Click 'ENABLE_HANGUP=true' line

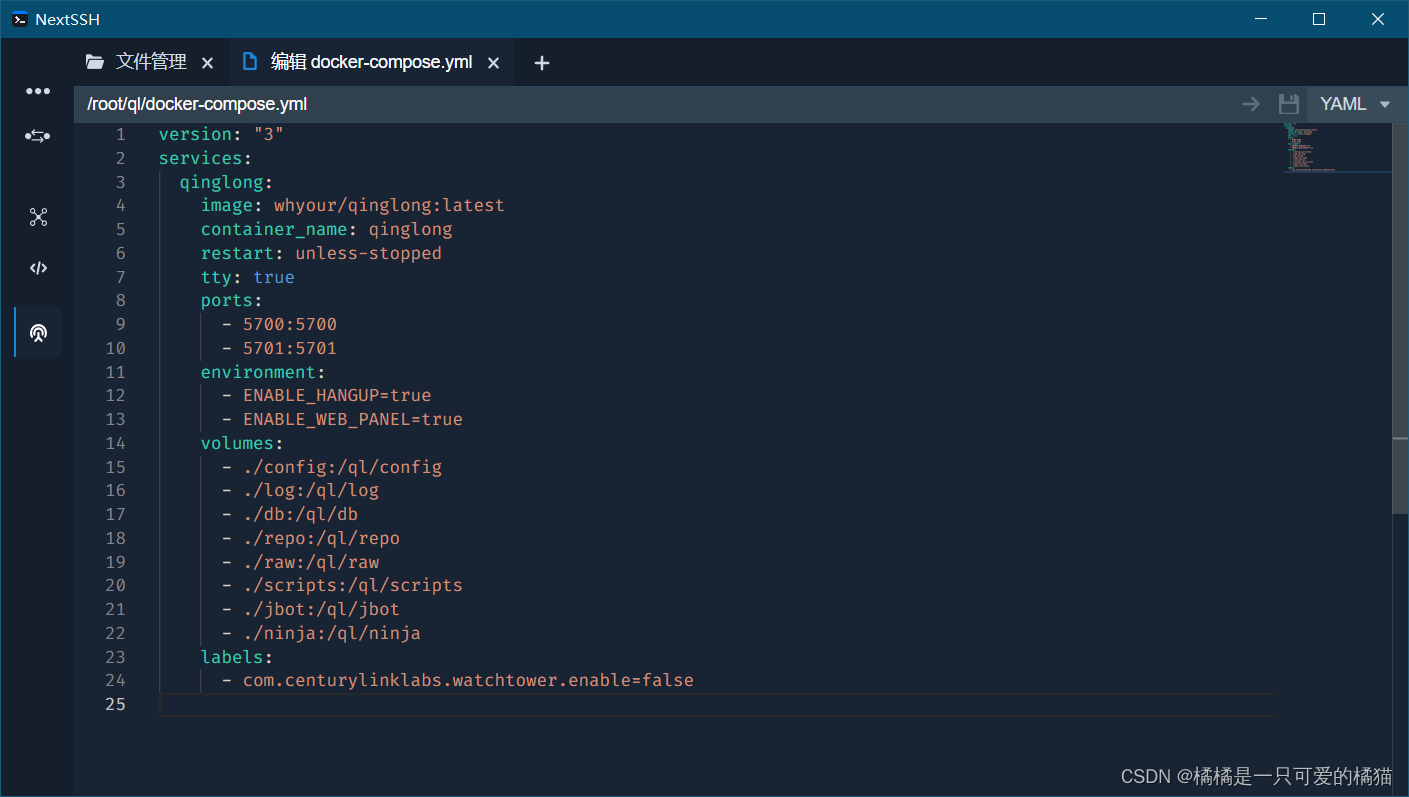(x=337, y=395)
